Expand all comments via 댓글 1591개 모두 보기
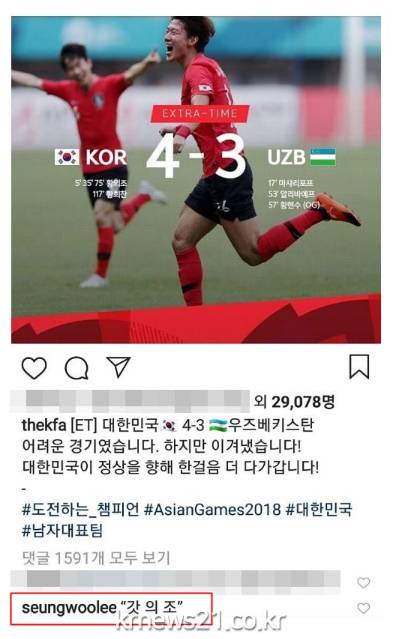This screenshot has height=639, width=400. pos(96,557)
